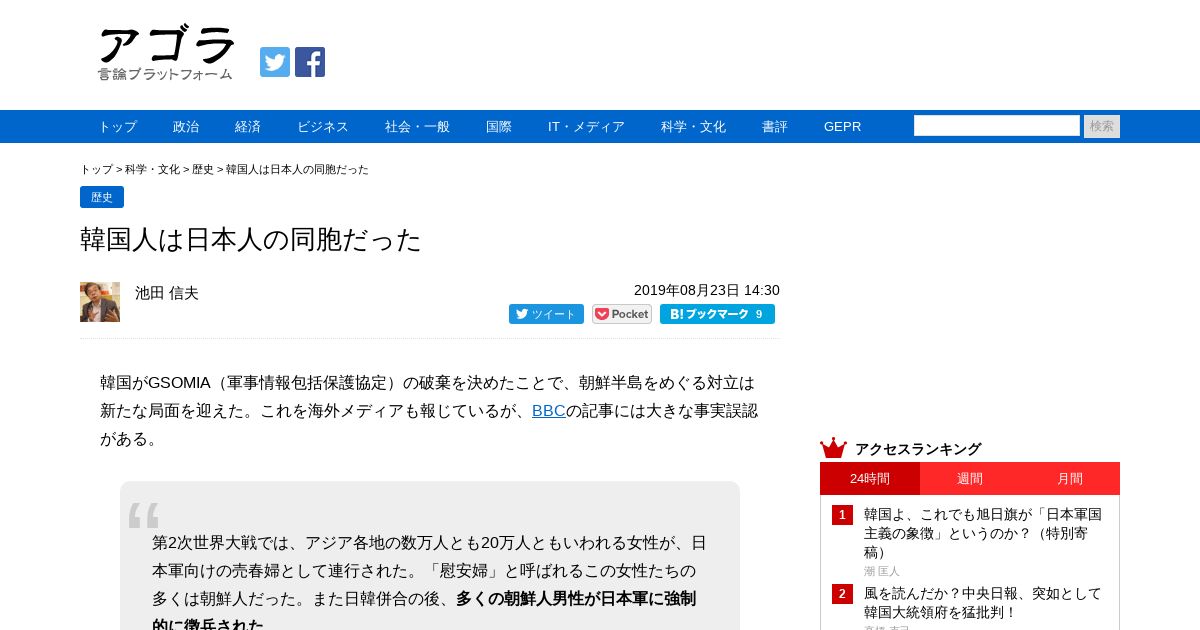Select the 週間 ranking tab
The height and width of the screenshot is (630, 1200).
pyautogui.click(x=970, y=478)
